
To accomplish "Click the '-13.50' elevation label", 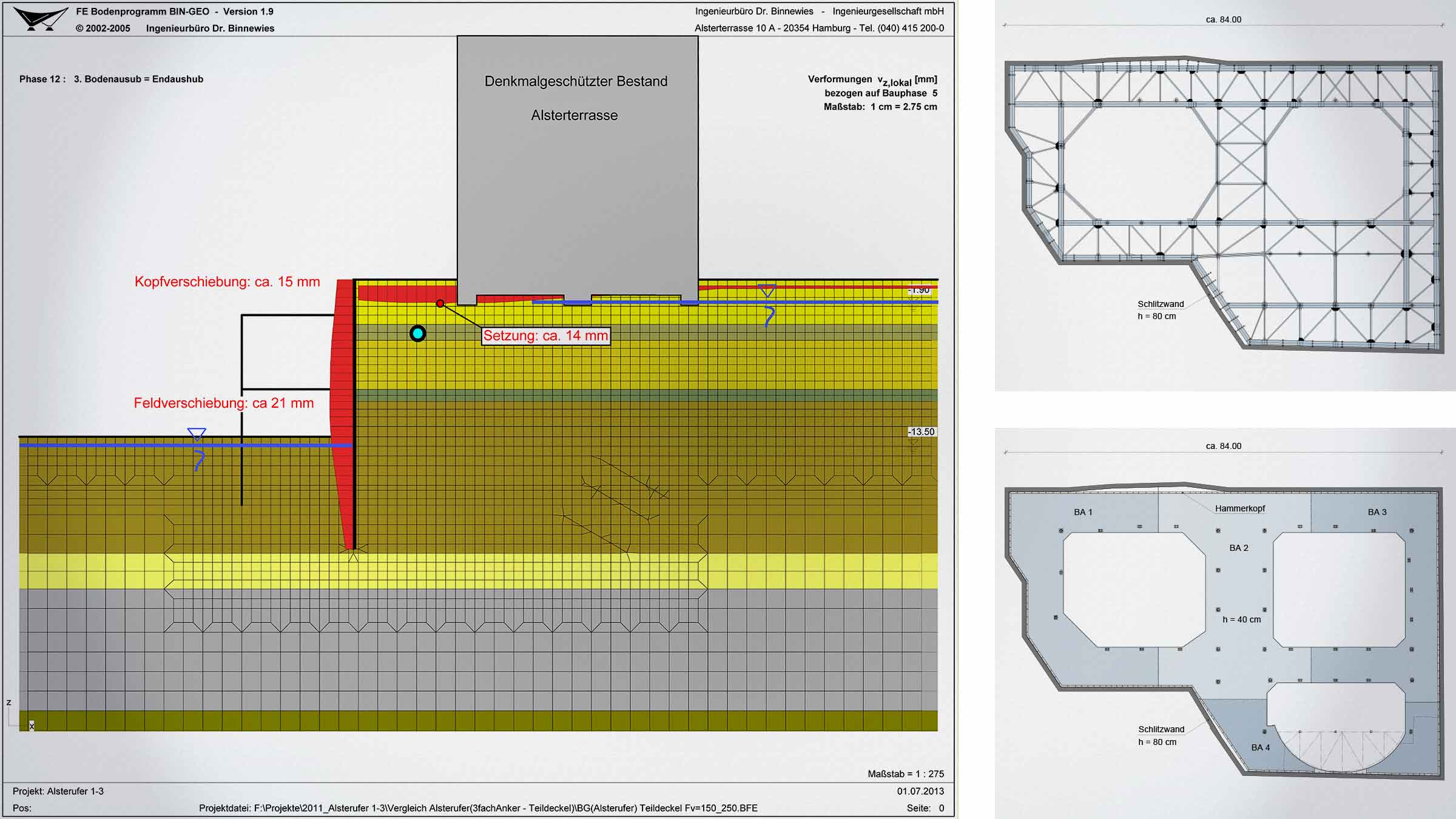I will click(x=922, y=432).
